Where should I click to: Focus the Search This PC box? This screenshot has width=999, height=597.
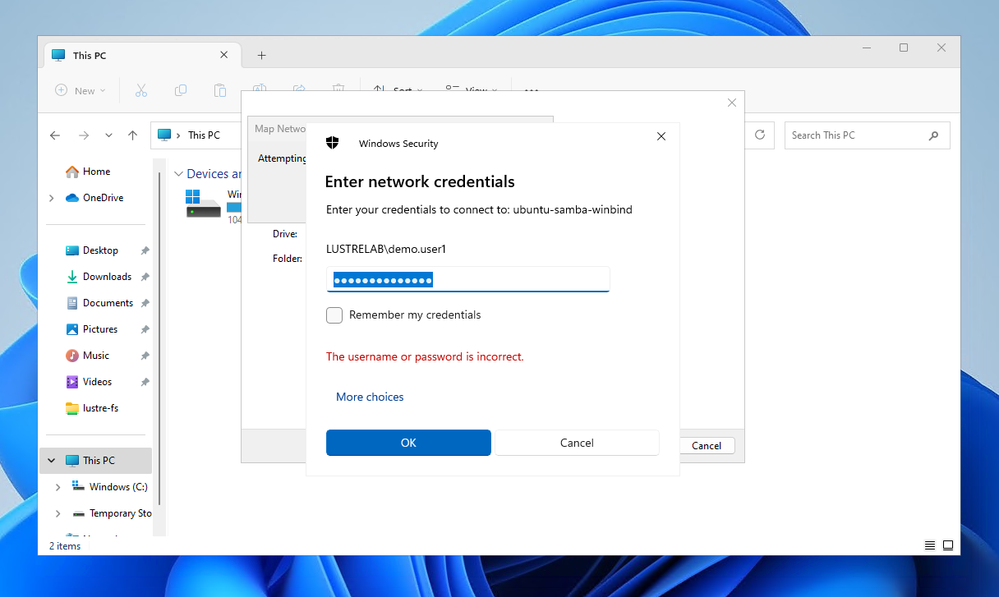tap(867, 135)
